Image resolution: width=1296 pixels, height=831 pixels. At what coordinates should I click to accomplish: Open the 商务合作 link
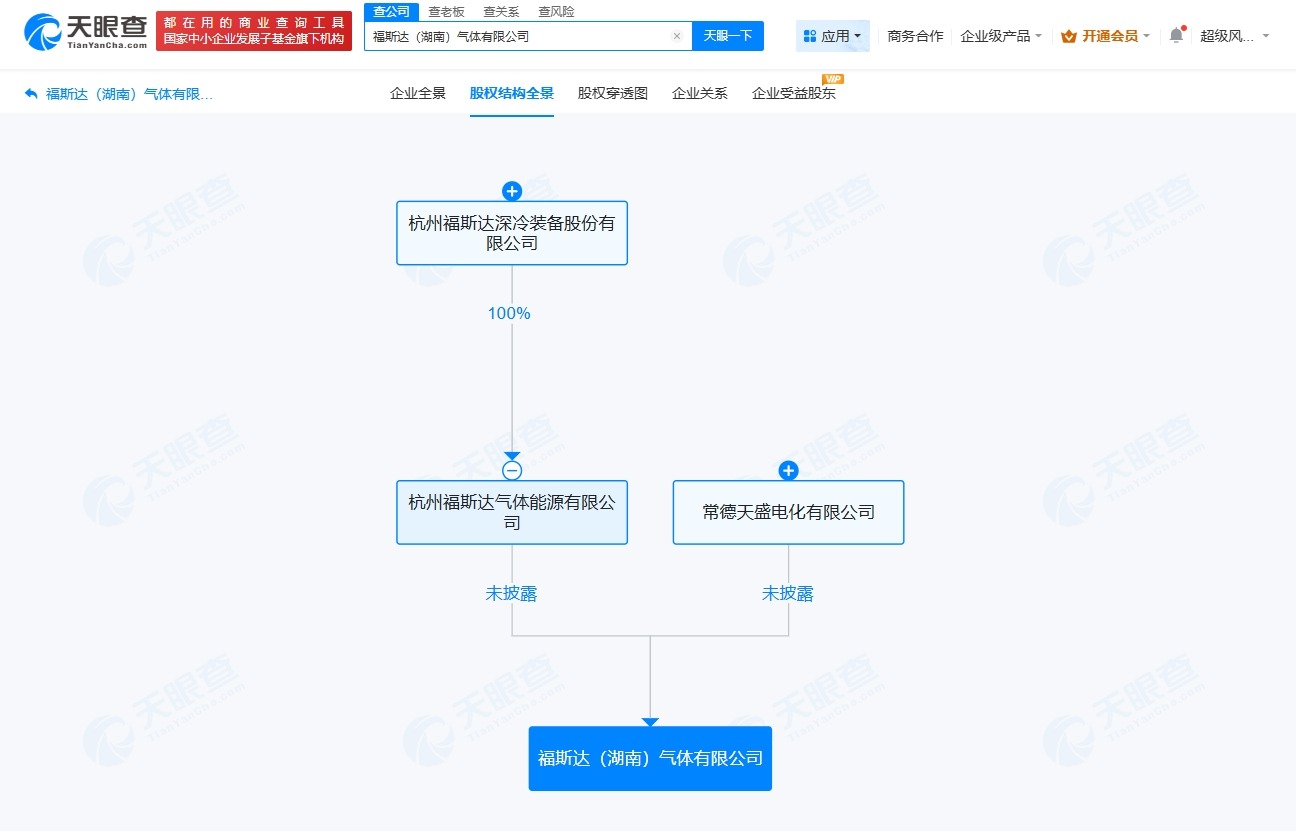tap(914, 34)
